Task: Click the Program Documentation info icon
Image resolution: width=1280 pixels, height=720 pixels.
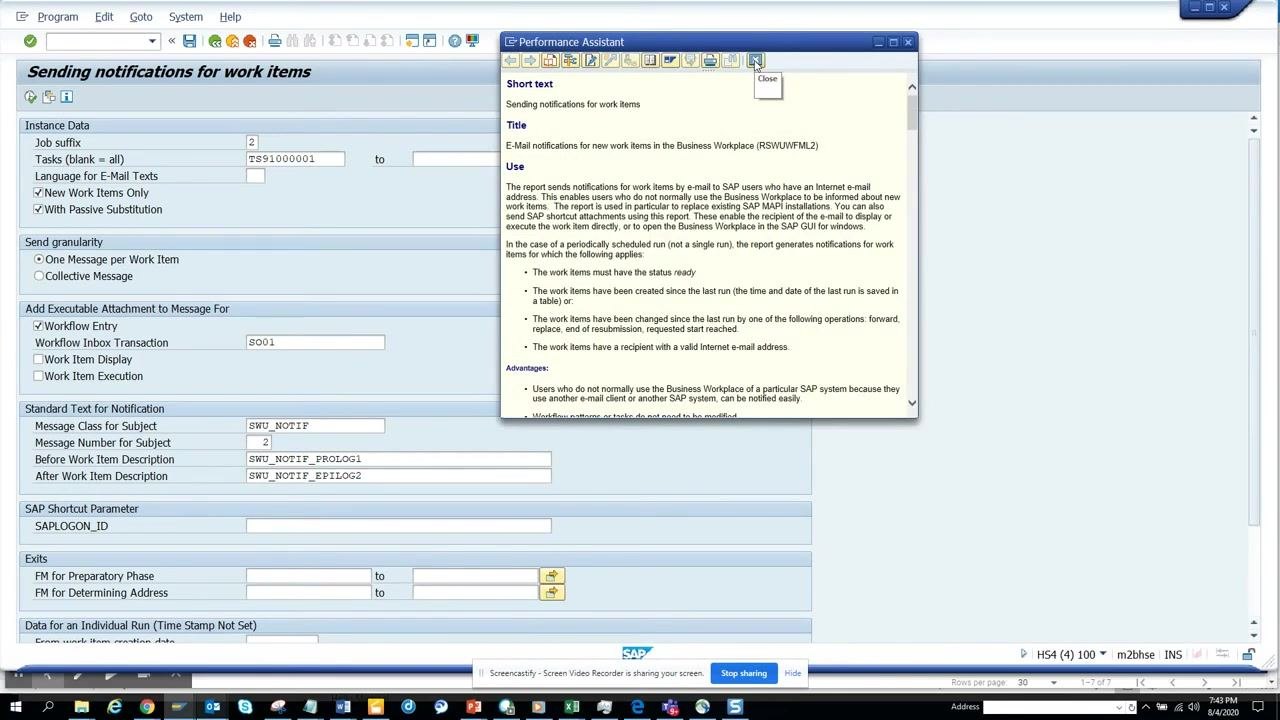Action: (66, 97)
